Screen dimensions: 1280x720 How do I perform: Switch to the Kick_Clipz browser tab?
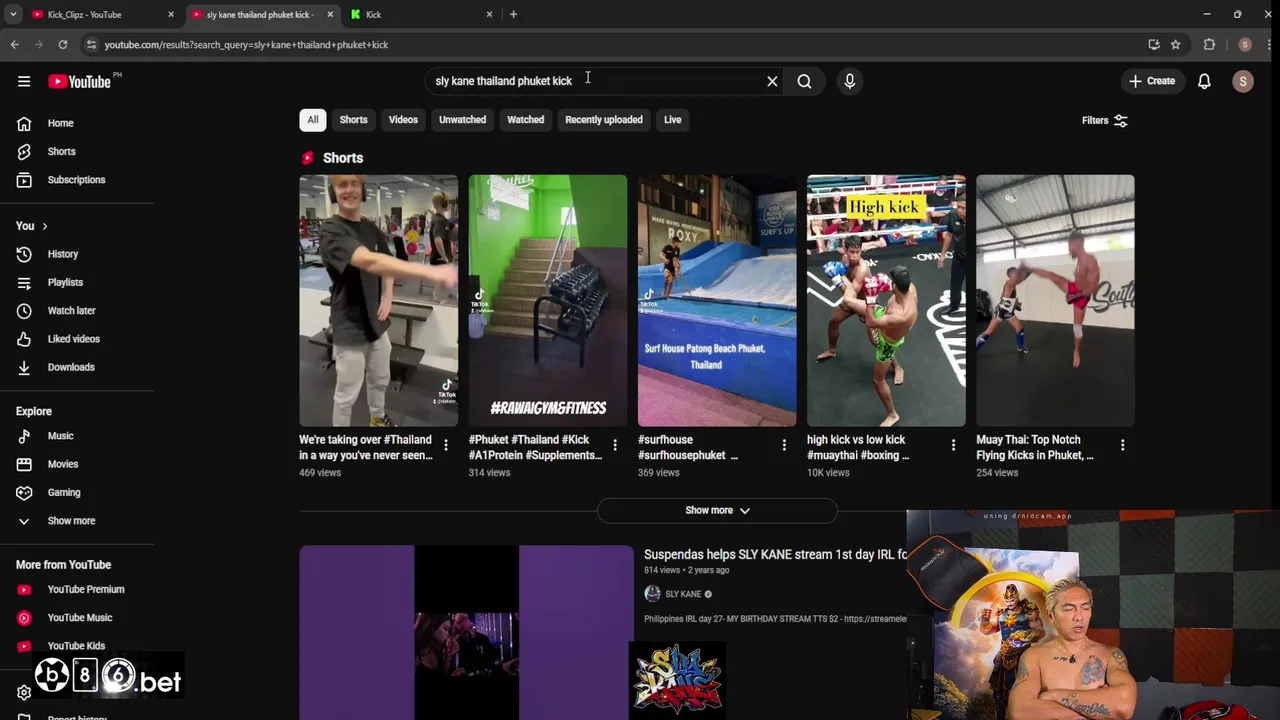pyautogui.click(x=100, y=14)
